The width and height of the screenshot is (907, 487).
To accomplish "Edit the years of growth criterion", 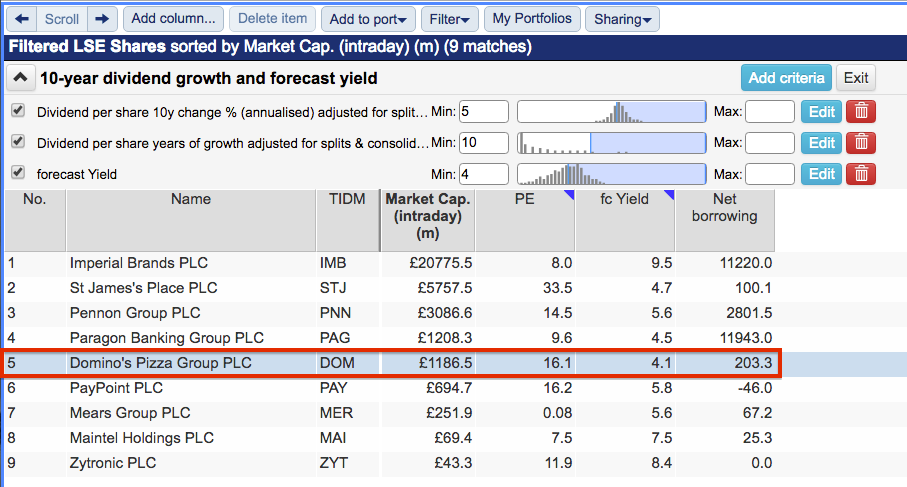I will pos(821,143).
